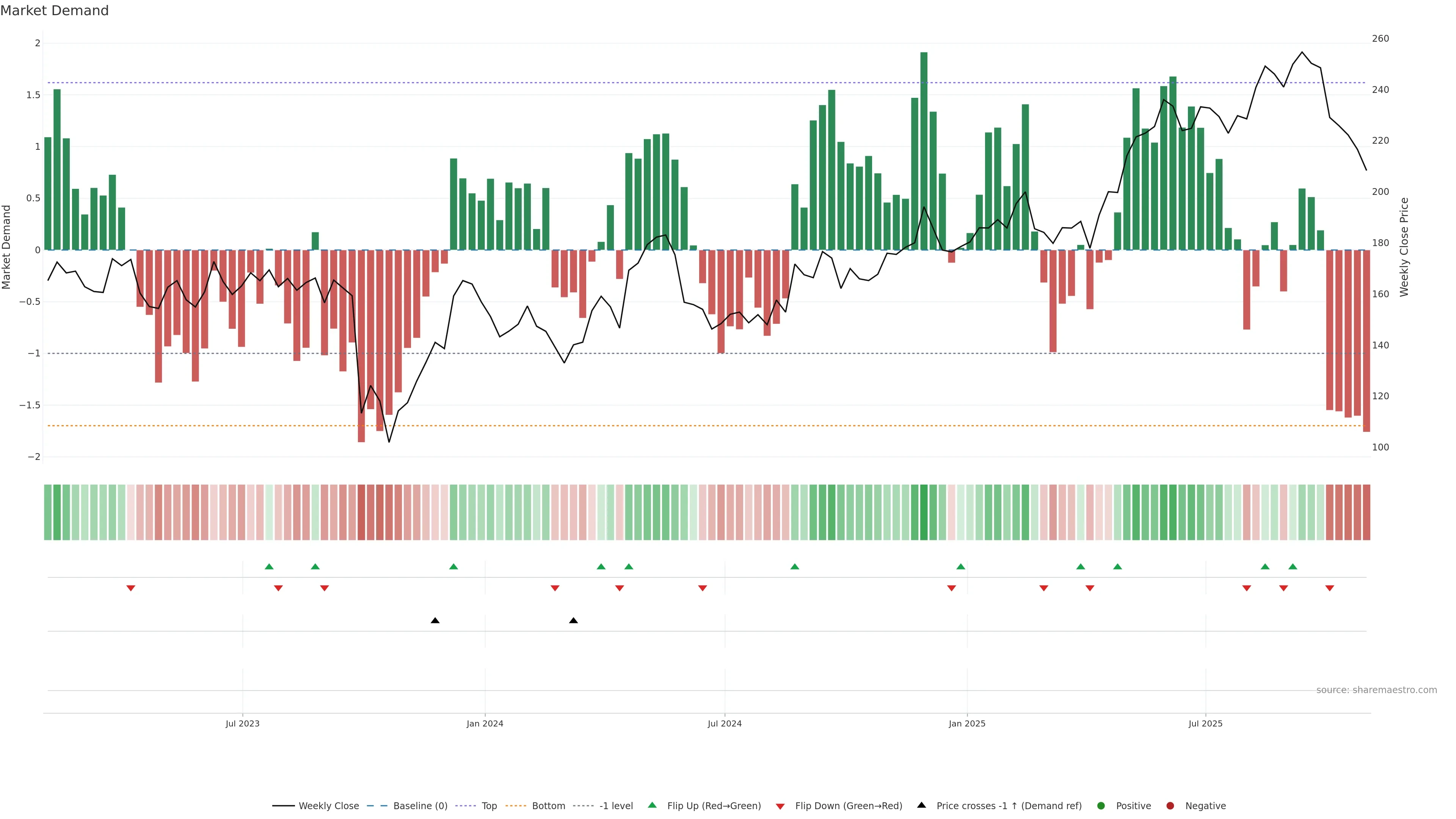Image resolution: width=1456 pixels, height=819 pixels.
Task: Click first black triangle marker before Jan 2024
Action: tap(435, 621)
